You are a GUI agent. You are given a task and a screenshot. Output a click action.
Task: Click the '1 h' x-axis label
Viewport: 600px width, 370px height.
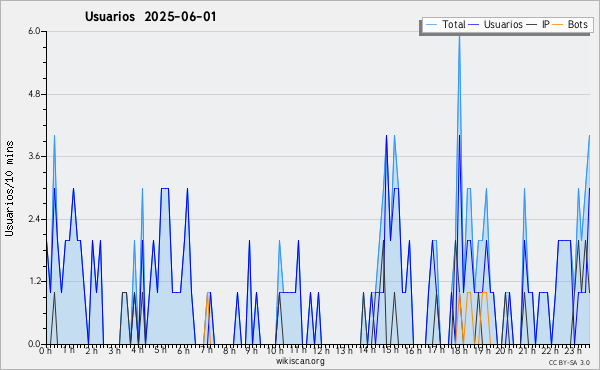click(68, 350)
